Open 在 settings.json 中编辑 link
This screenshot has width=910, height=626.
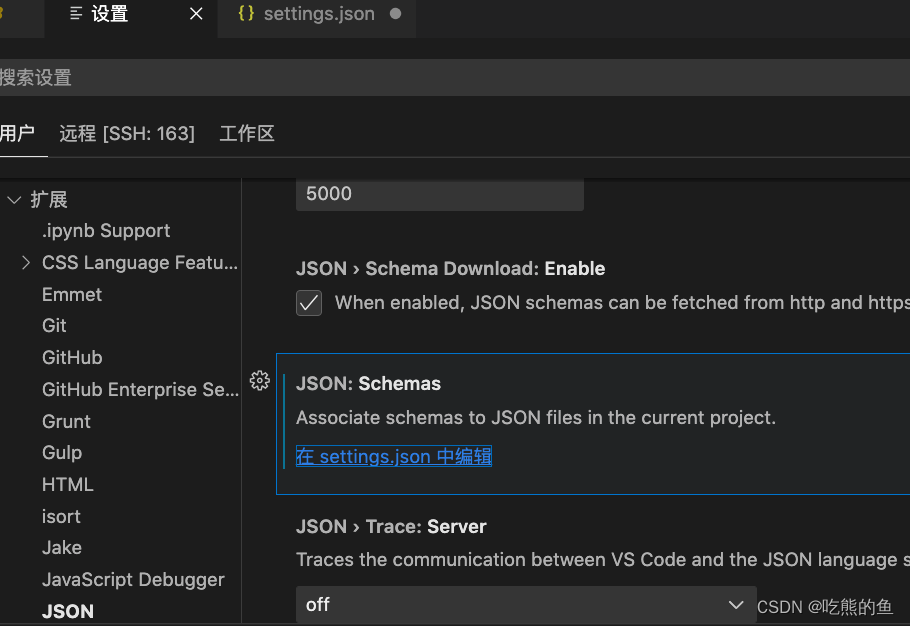pos(394,456)
